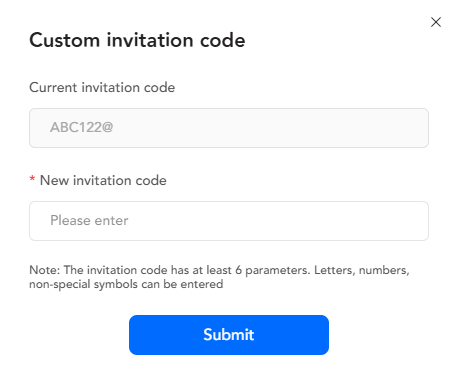
Task: Click the New invitation code label
Action: (103, 180)
